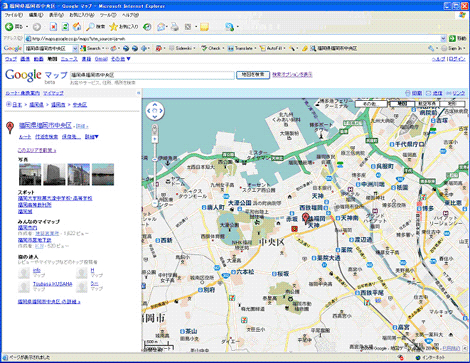Screen dimensions: 470x363
Task: Reload the page with the Refresh icon
Action: tap(65, 27)
